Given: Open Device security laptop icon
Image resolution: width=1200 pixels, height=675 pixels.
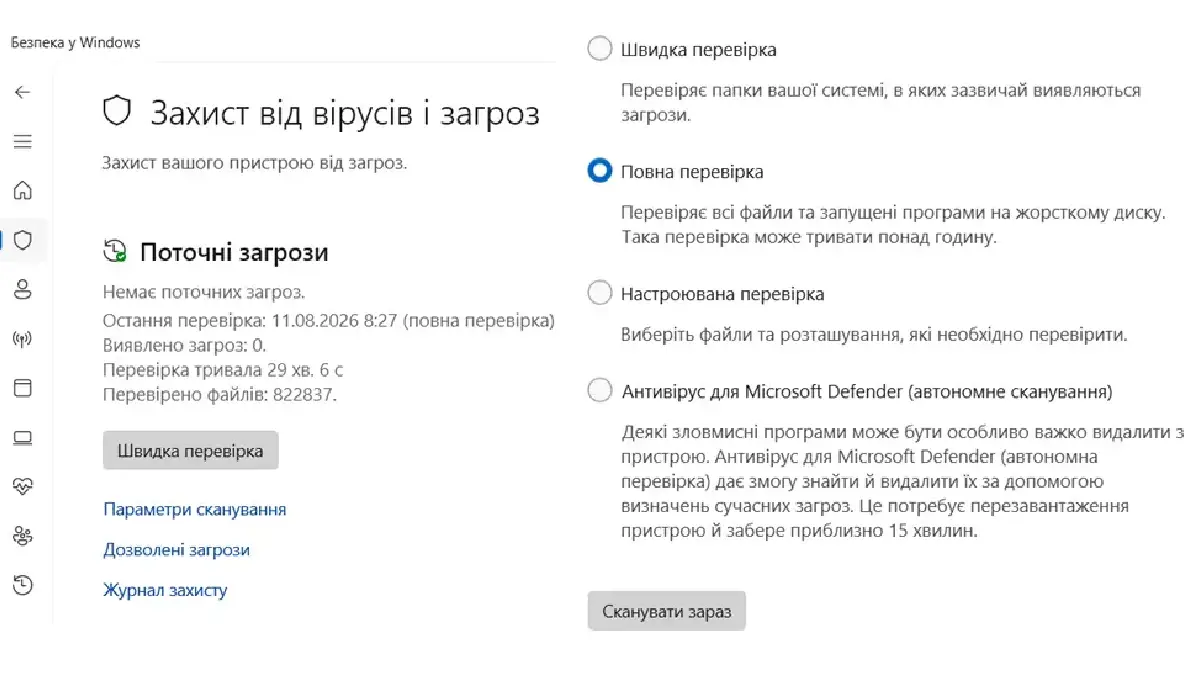Looking at the screenshot, I should (x=23, y=437).
